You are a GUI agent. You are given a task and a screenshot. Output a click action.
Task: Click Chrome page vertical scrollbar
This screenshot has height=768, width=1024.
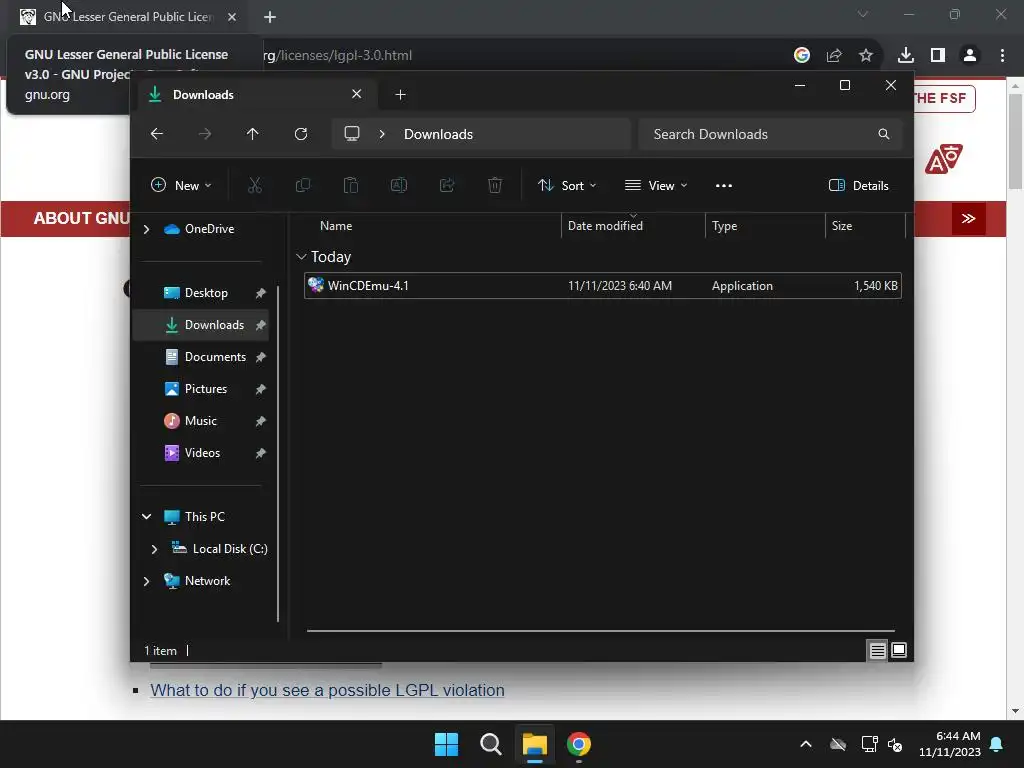(x=1015, y=141)
